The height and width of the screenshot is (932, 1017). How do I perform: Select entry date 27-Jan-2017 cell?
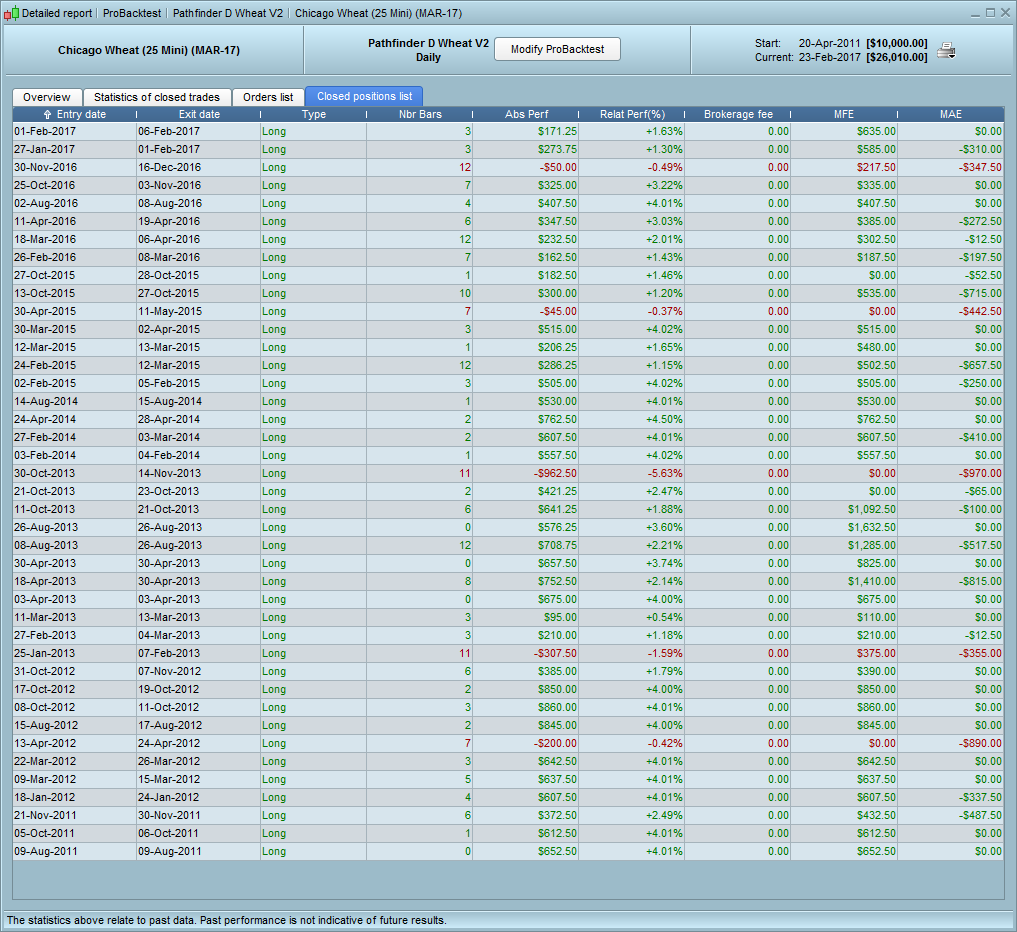point(75,149)
